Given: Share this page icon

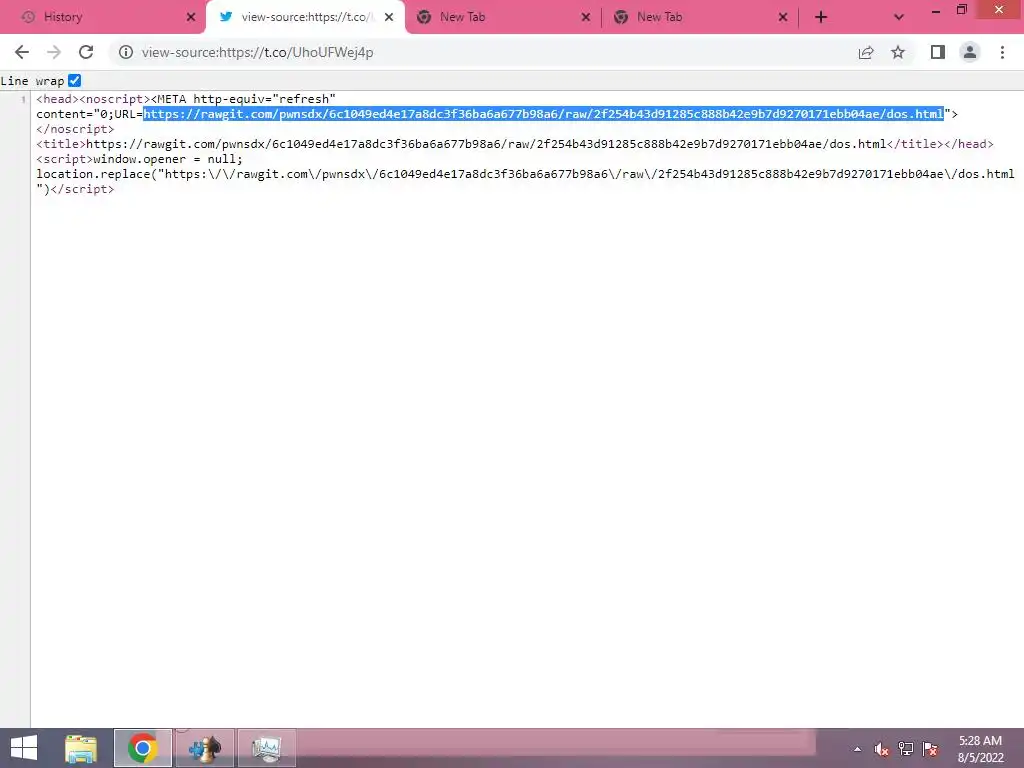Looking at the screenshot, I should (866, 52).
